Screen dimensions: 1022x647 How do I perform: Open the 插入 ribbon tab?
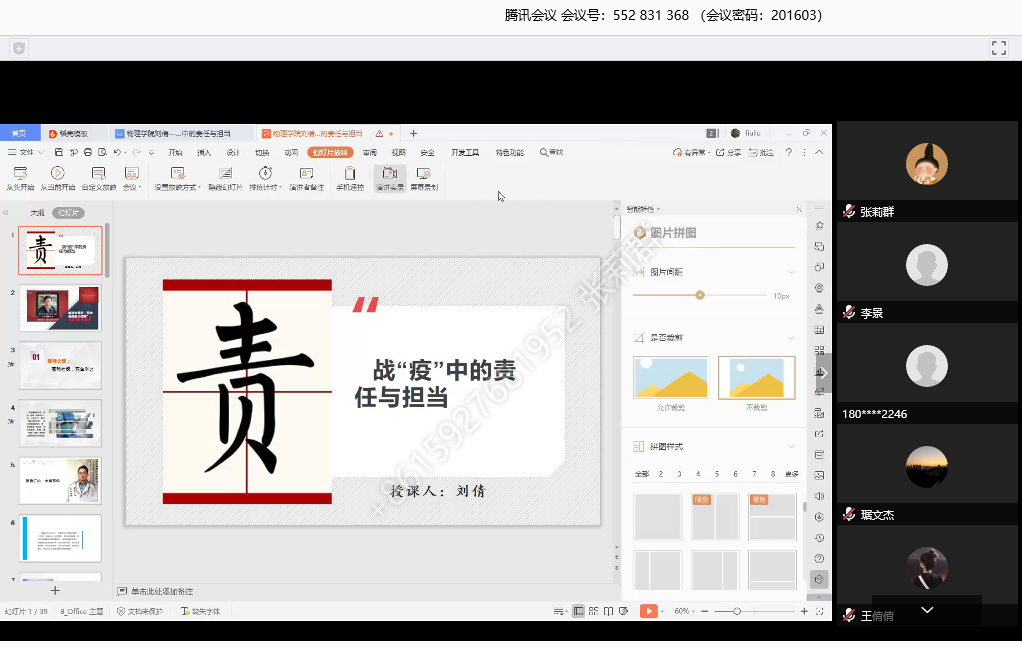[x=204, y=153]
